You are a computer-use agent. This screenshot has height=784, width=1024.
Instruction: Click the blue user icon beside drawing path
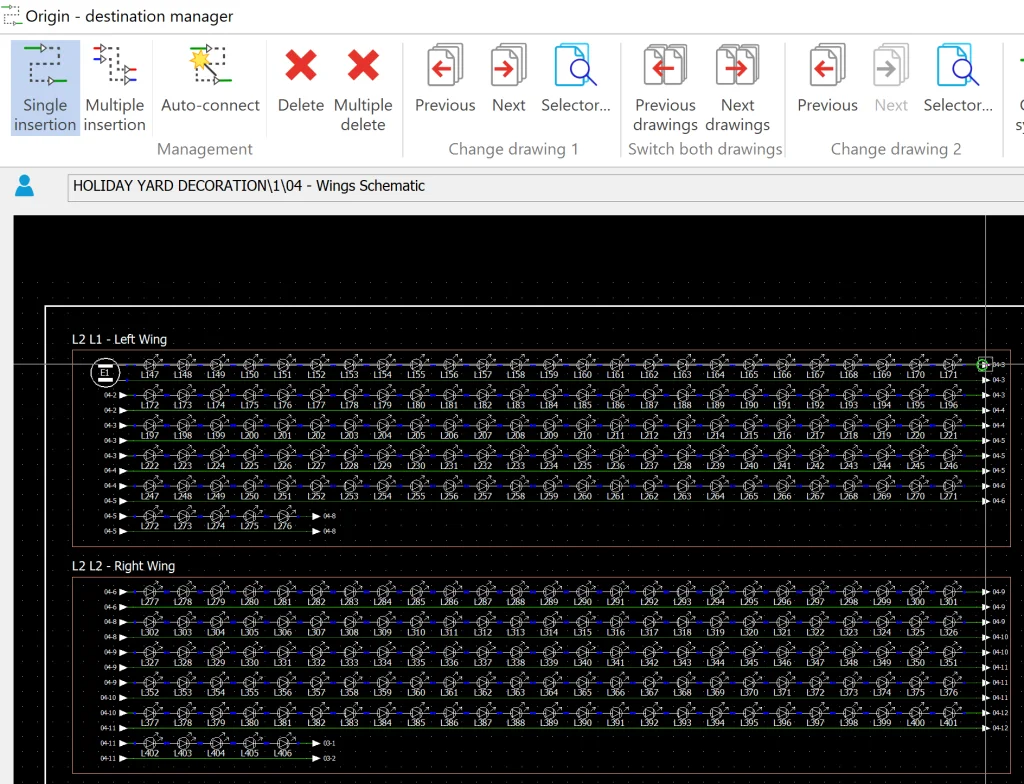(25, 186)
